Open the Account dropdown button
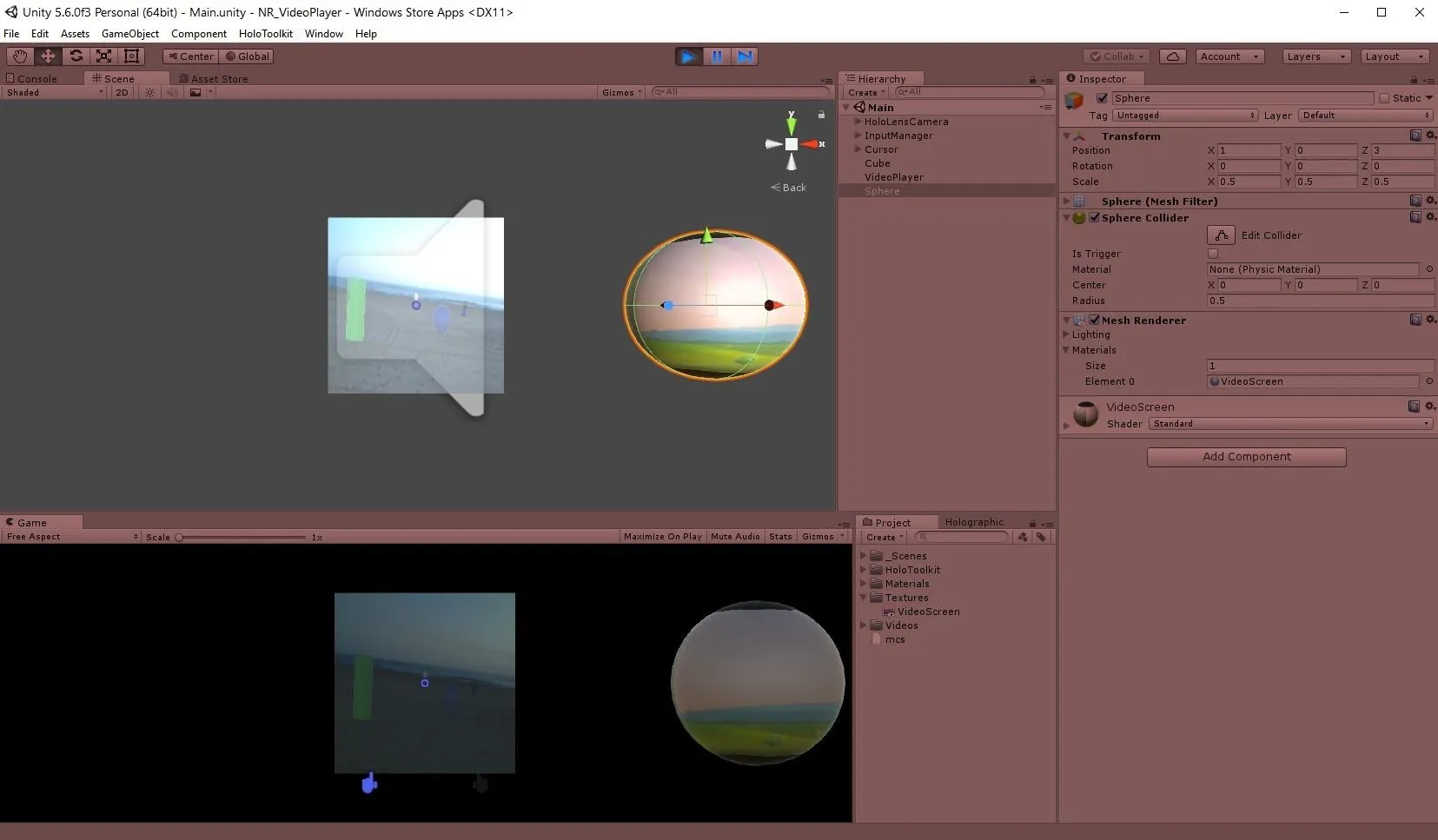 1229,56
